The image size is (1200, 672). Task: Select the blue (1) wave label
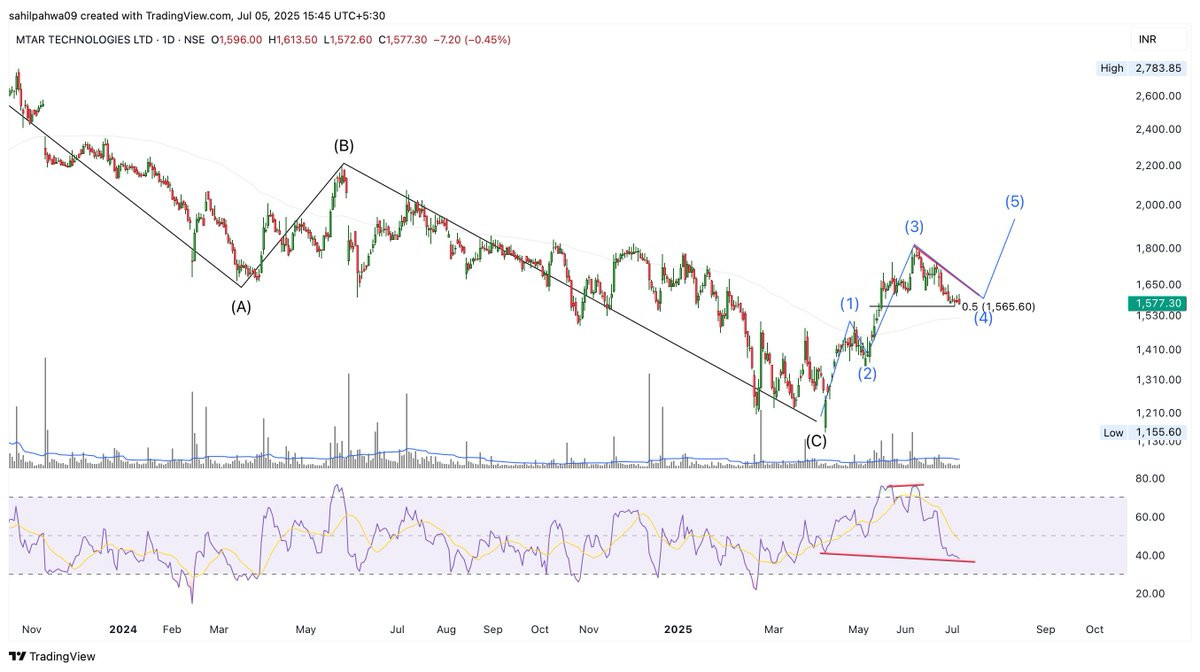point(850,304)
